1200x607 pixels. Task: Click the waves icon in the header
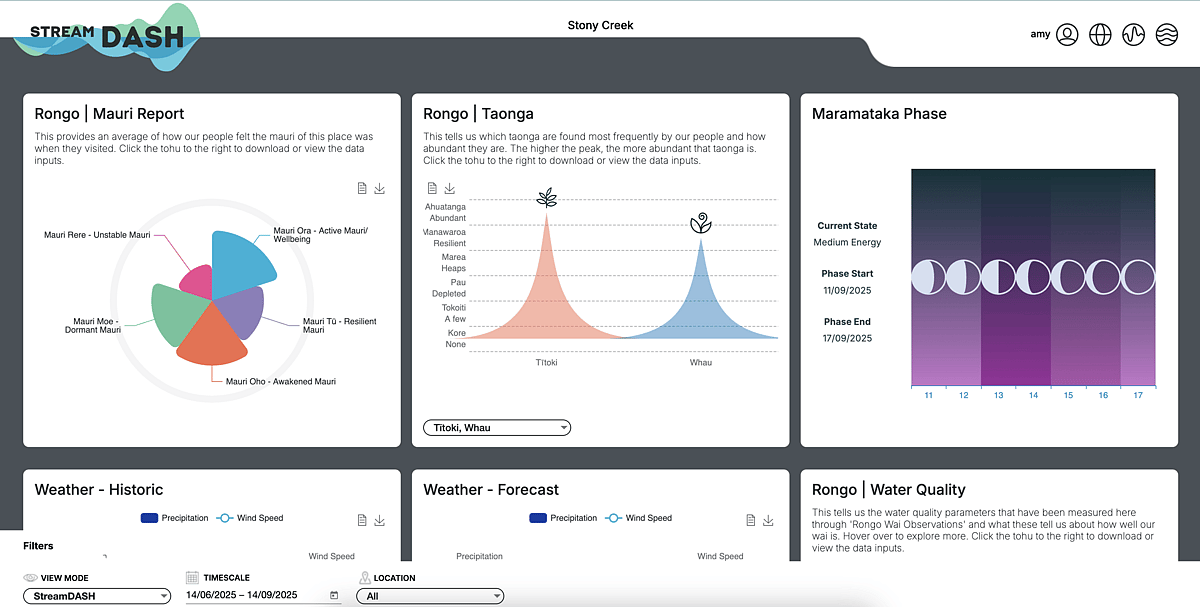(x=1166, y=35)
